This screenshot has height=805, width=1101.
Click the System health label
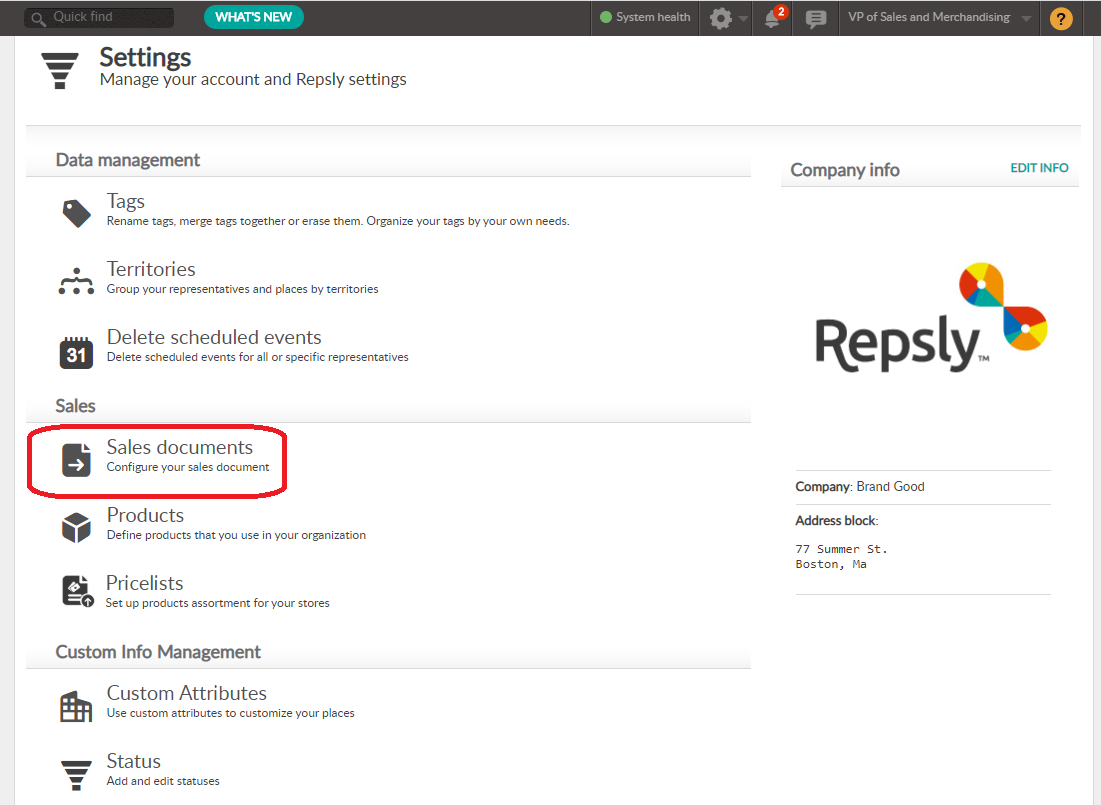coord(653,18)
